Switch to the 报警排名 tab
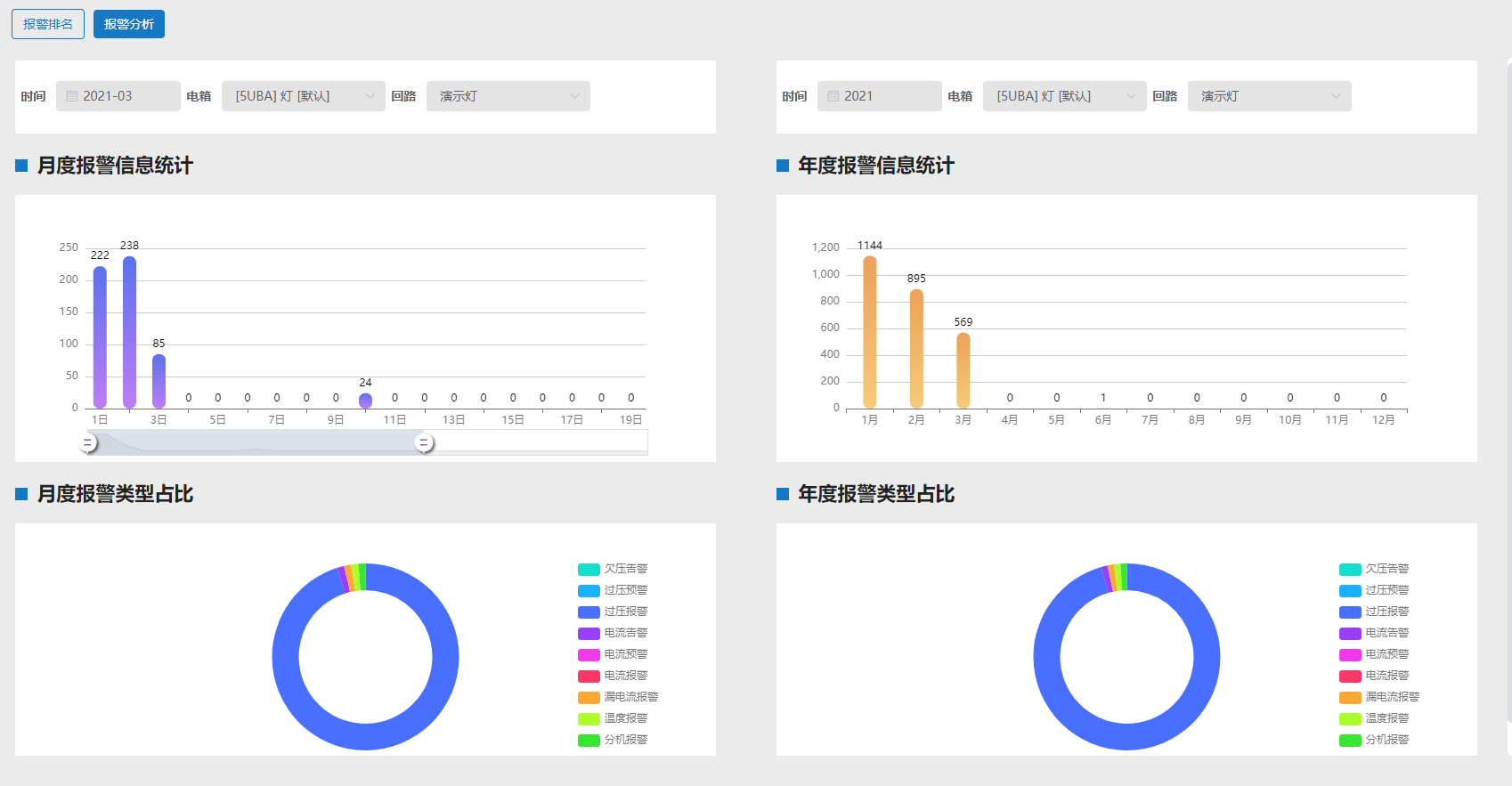 (x=48, y=24)
